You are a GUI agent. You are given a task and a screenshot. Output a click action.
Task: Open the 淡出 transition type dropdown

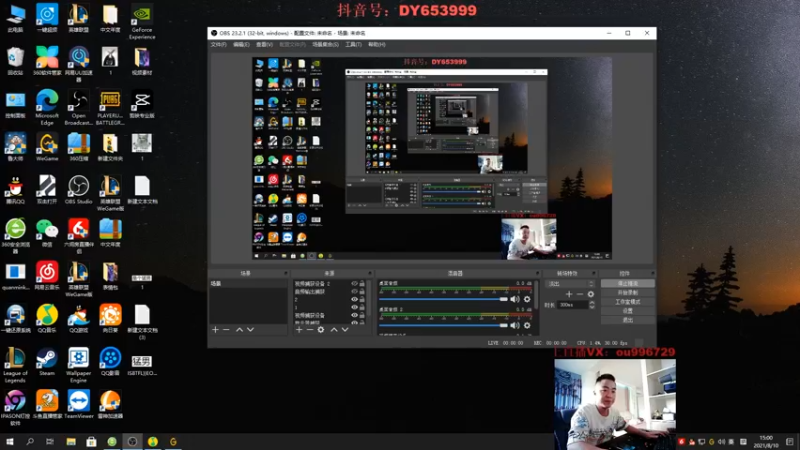coord(570,284)
